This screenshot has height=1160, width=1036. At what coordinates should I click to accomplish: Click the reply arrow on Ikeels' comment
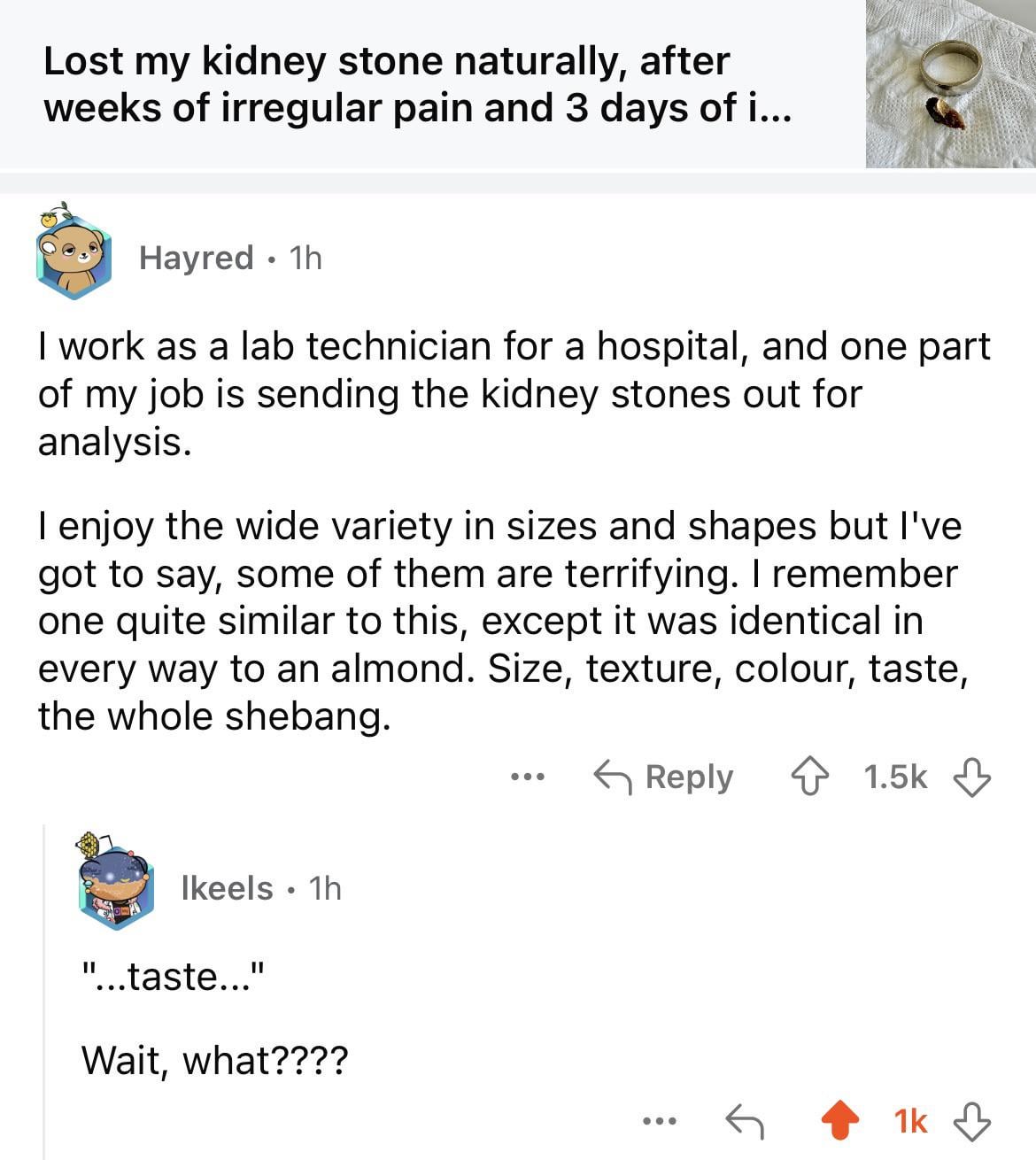click(x=744, y=1122)
